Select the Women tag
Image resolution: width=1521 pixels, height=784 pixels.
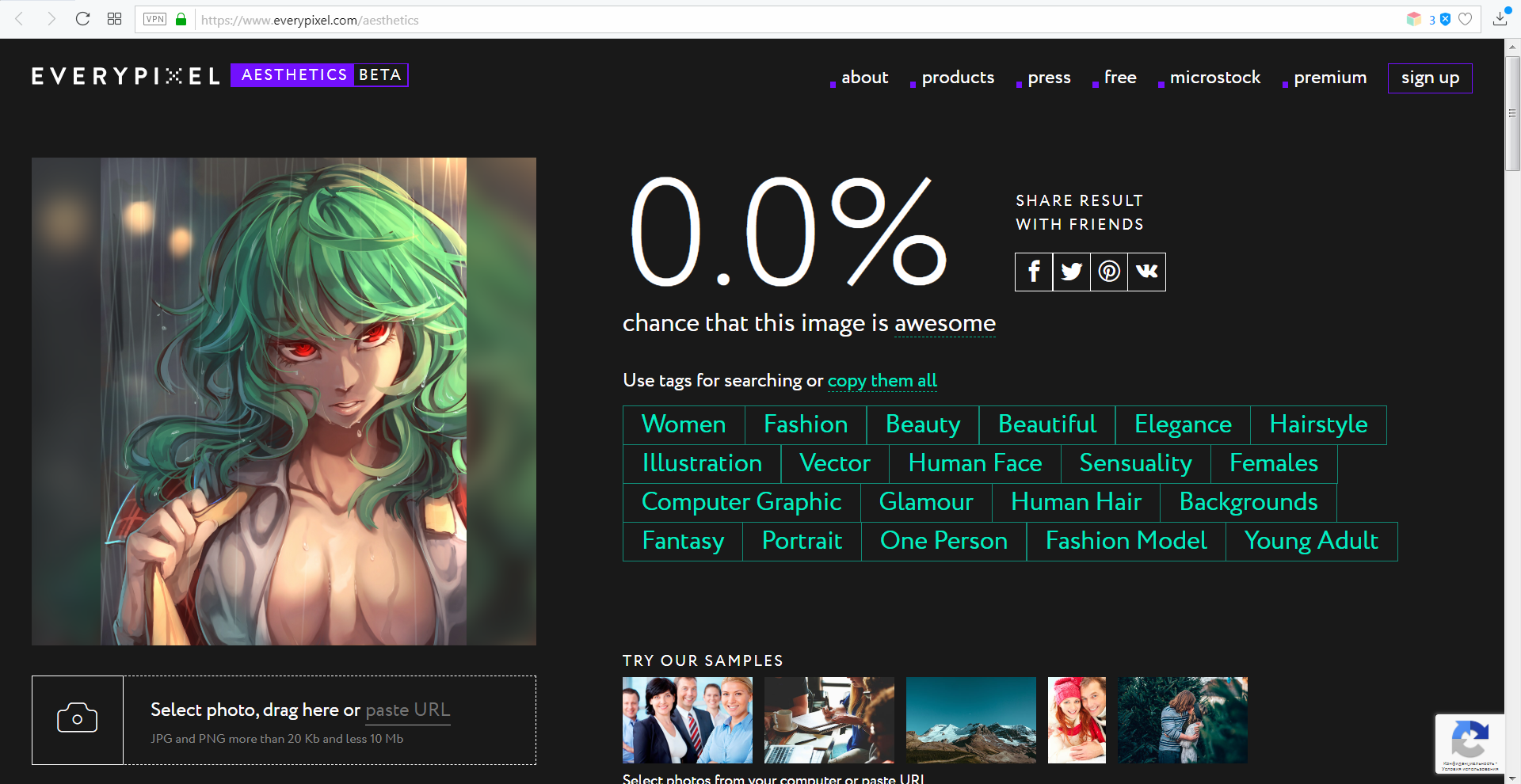tap(684, 425)
